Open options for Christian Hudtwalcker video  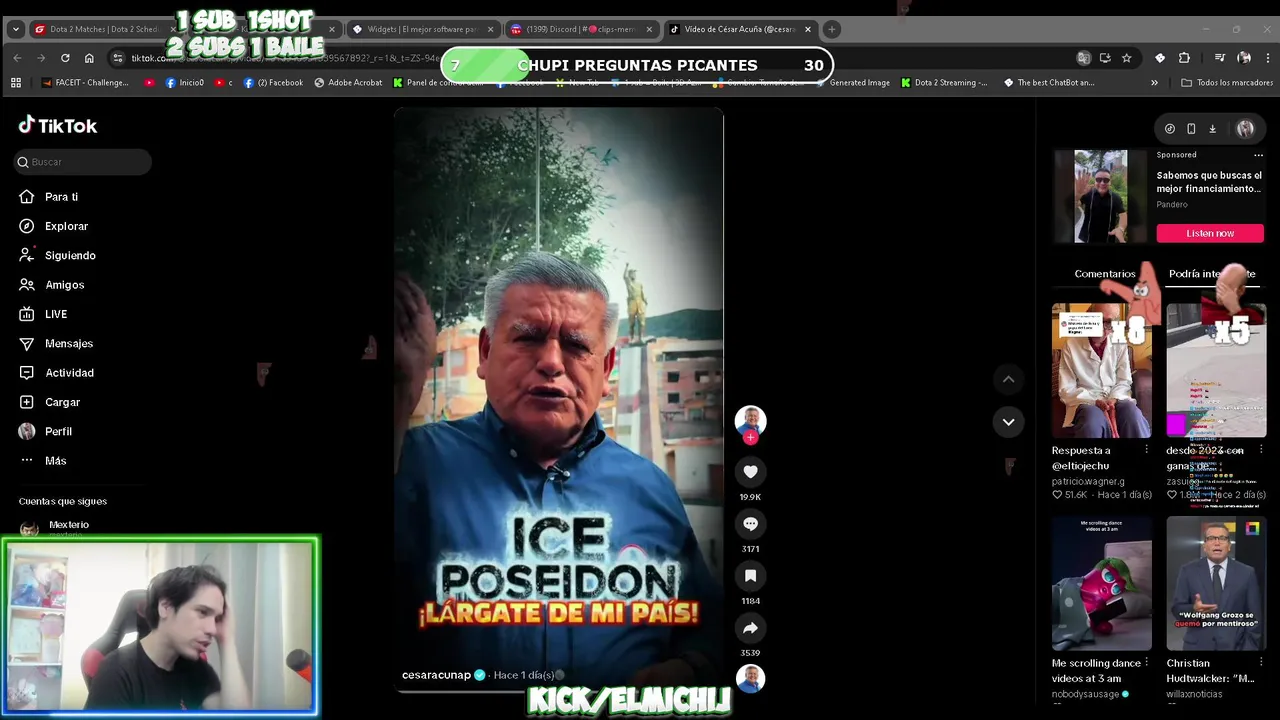click(x=1260, y=663)
